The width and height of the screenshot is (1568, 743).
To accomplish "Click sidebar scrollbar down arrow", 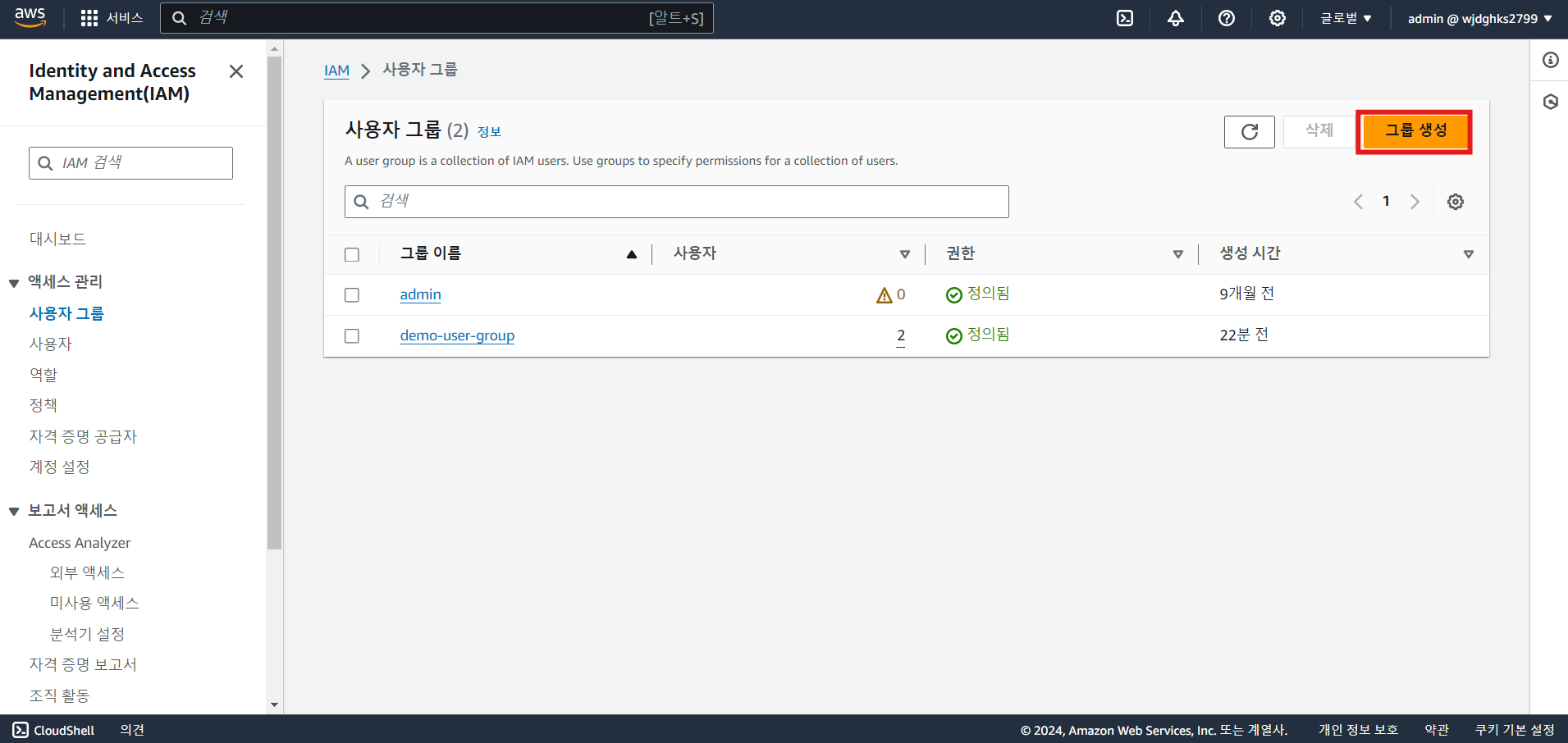I will (x=274, y=704).
